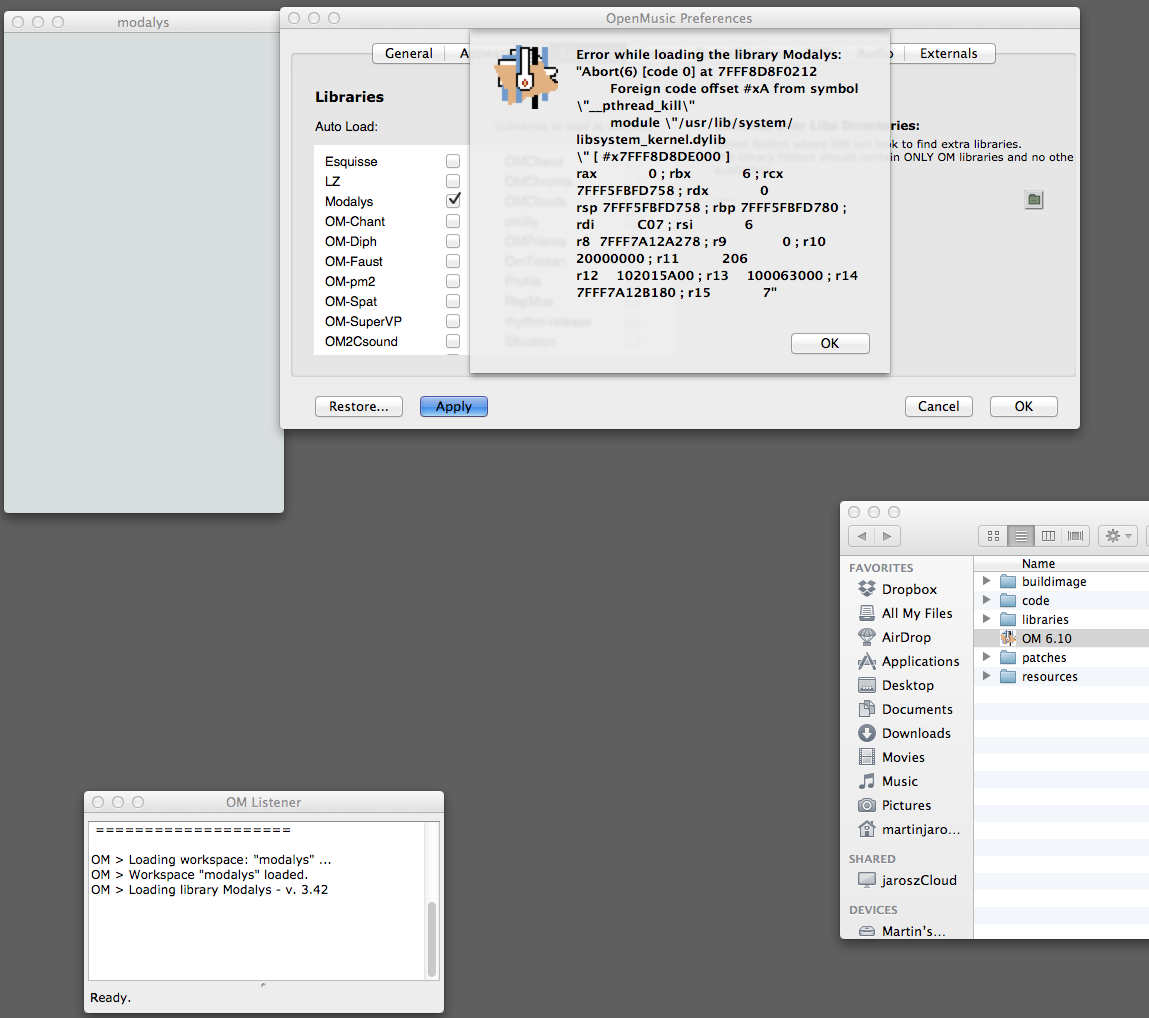Confirm Preferences with the OK button
This screenshot has width=1149, height=1018.
(x=1023, y=406)
